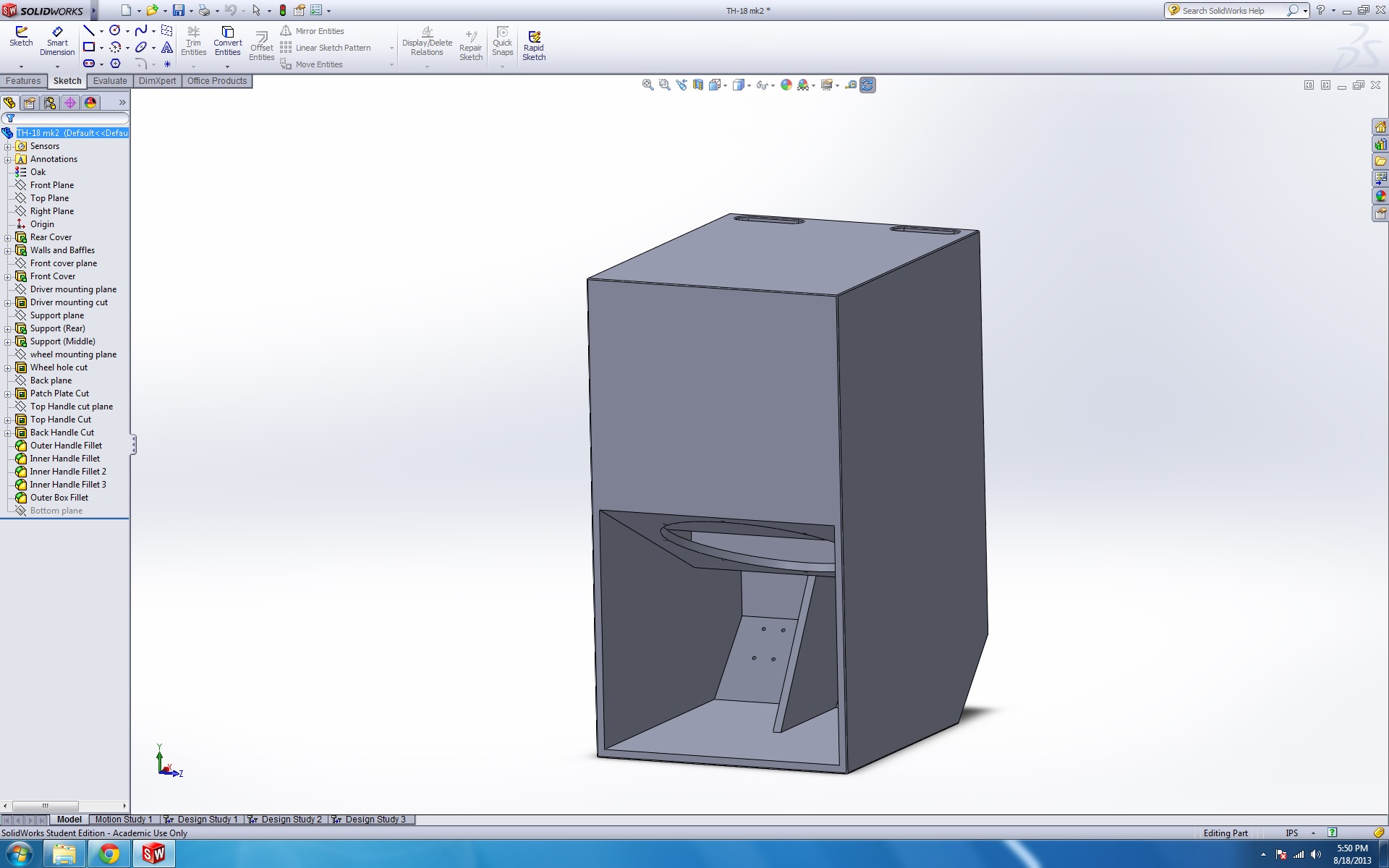Save the document with the Save icon
Viewport: 1389px width, 868px height.
click(178, 10)
